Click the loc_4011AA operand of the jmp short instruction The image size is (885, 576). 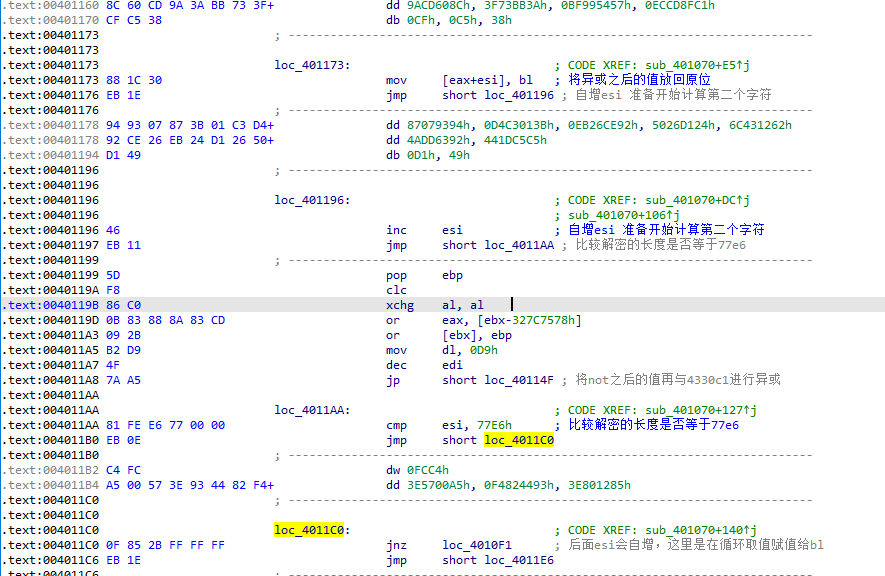tap(519, 245)
